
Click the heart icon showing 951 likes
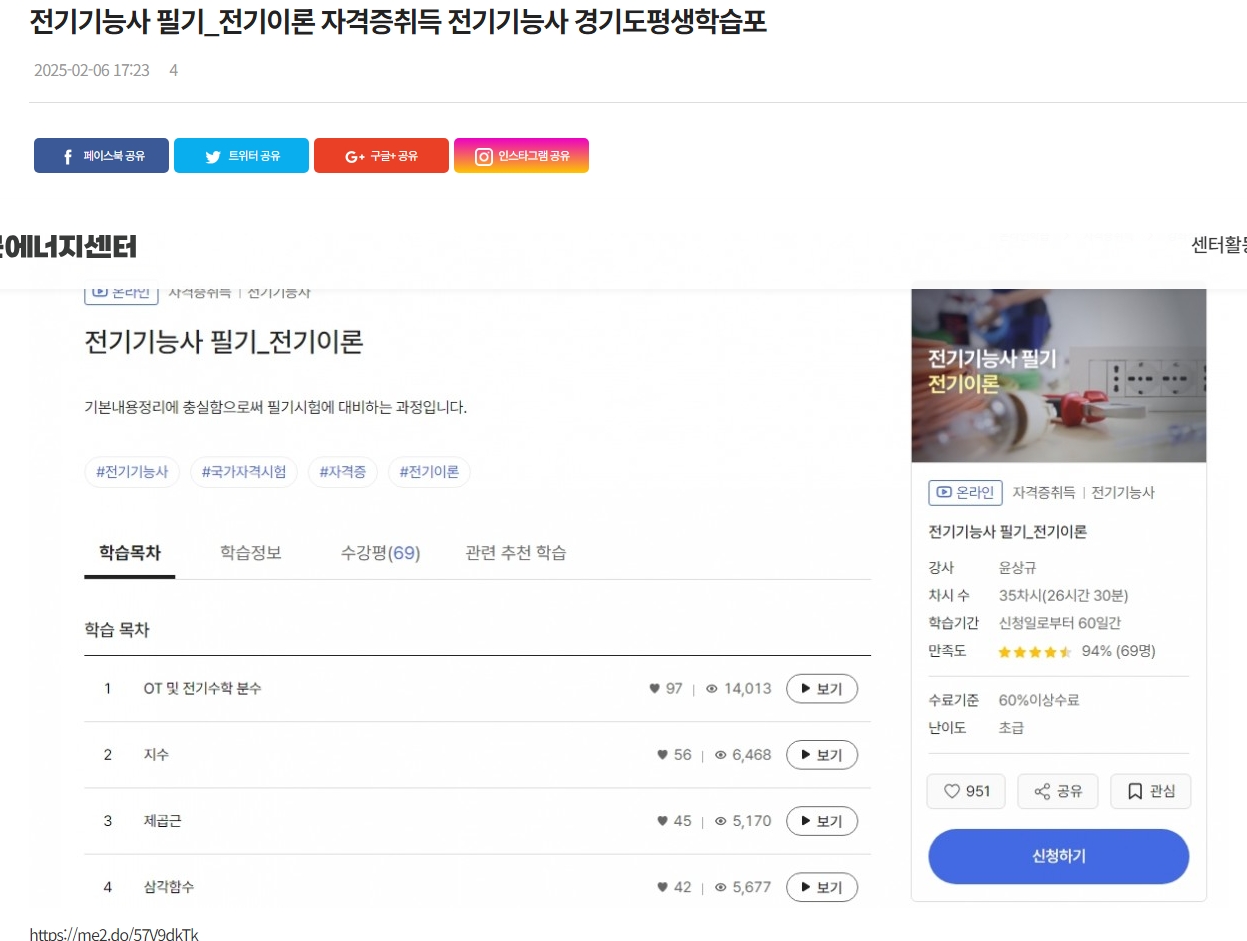[x=951, y=791]
